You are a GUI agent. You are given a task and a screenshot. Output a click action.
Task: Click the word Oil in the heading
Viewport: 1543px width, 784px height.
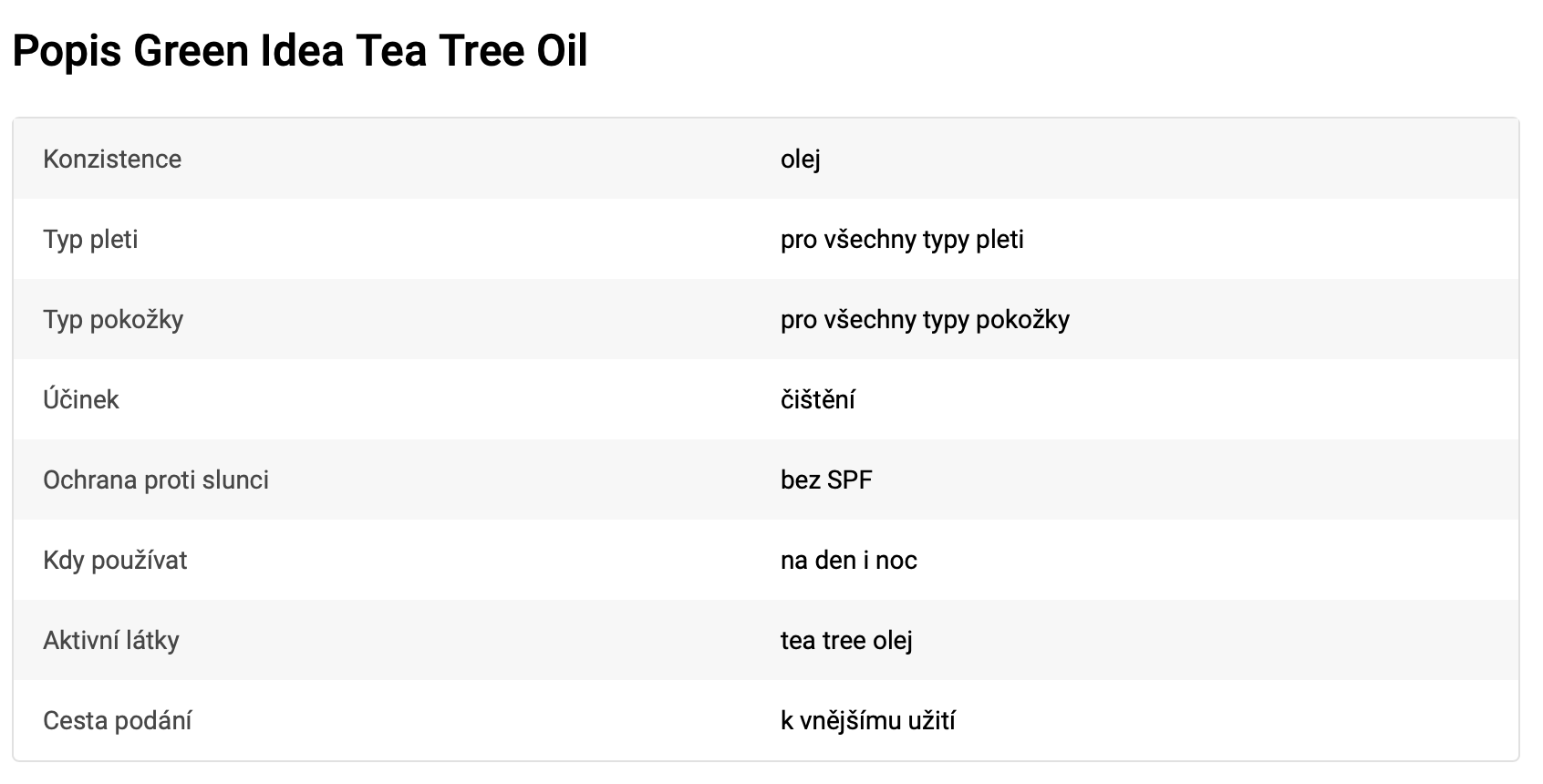click(x=562, y=51)
